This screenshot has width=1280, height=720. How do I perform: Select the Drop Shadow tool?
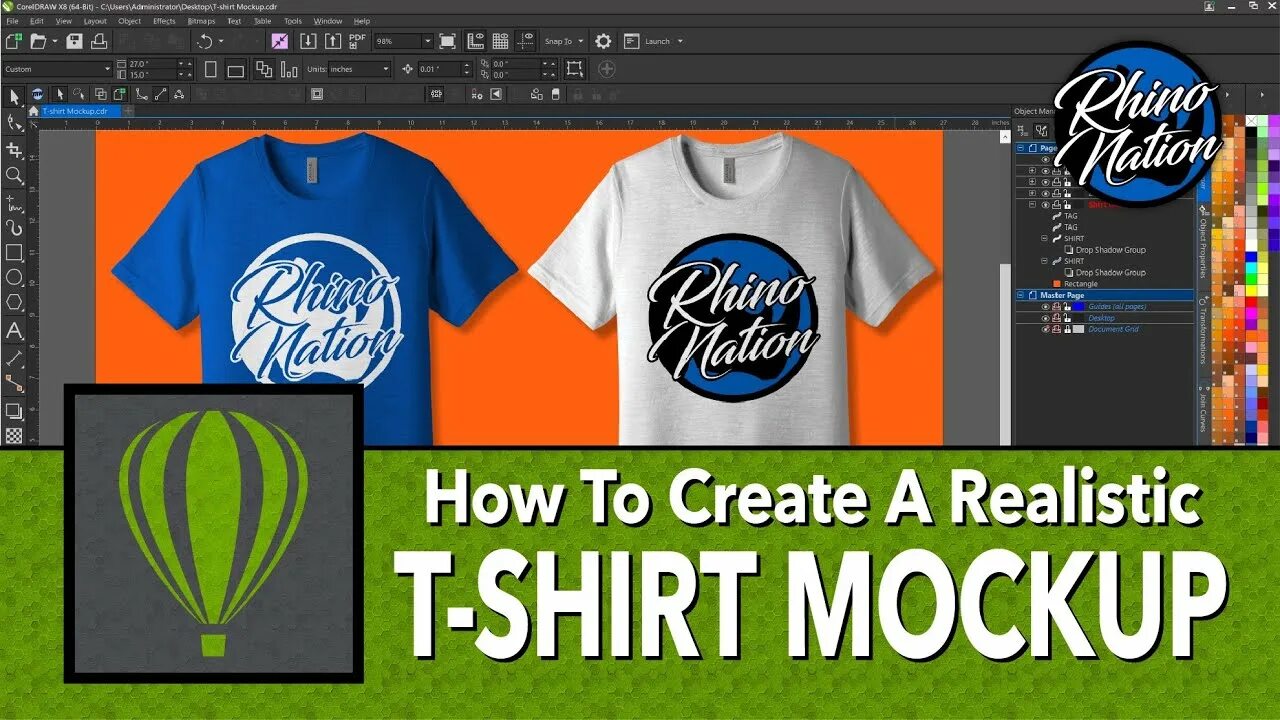[14, 410]
